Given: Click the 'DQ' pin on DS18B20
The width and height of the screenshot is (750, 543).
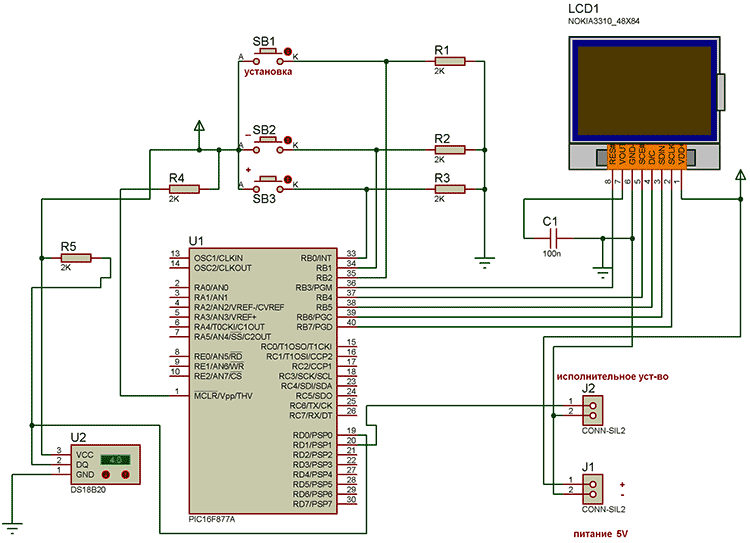Looking at the screenshot, I should coord(82,465).
